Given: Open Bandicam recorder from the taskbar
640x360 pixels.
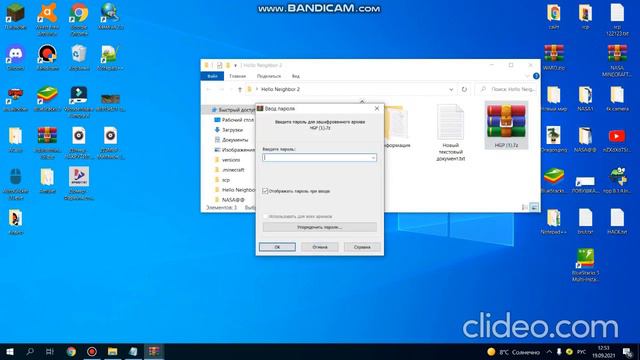Looking at the screenshot, I should click(x=92, y=352).
